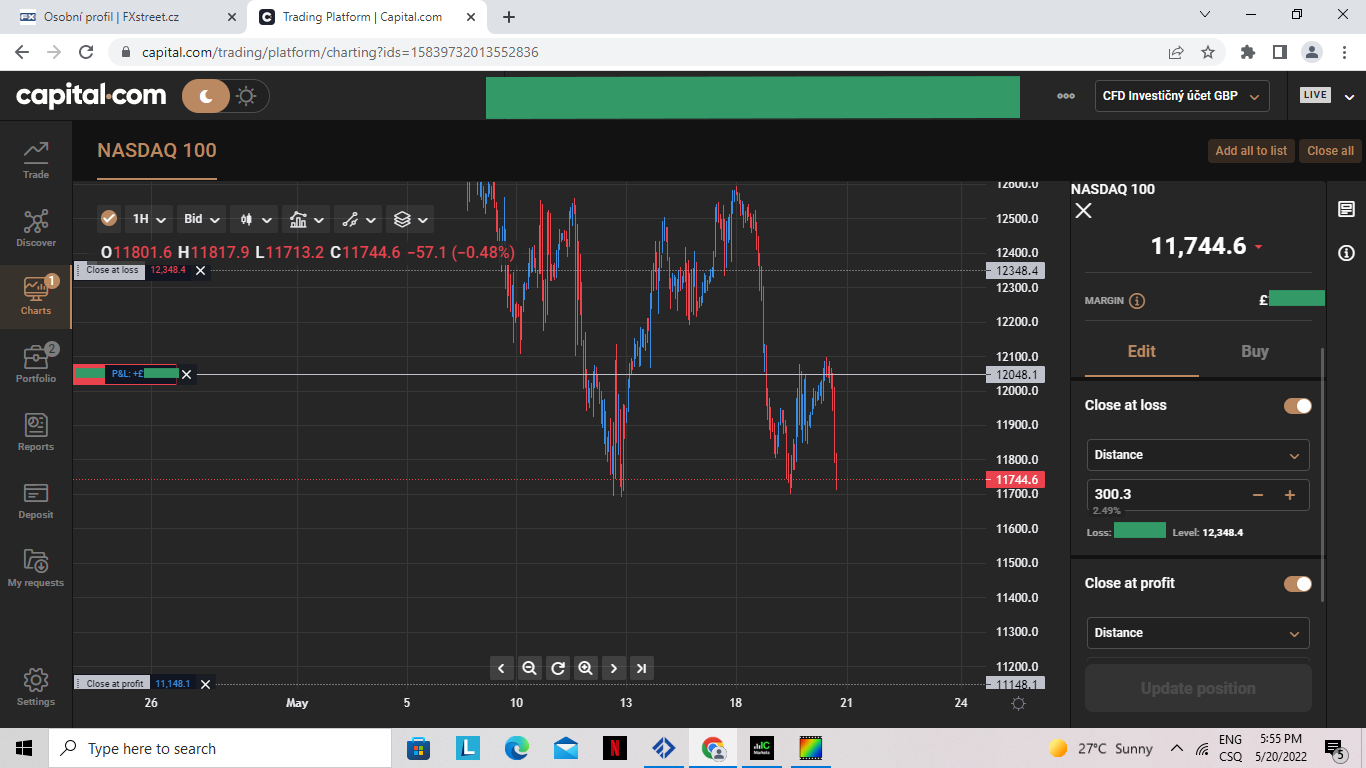
Task: Click the Windows Start button
Action: [x=24, y=748]
